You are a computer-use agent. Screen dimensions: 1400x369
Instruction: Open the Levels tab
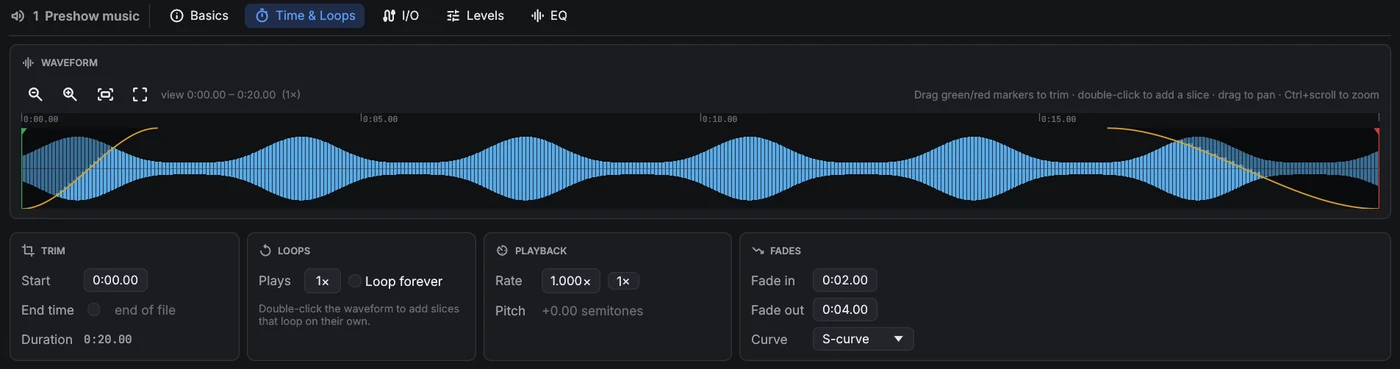[475, 15]
